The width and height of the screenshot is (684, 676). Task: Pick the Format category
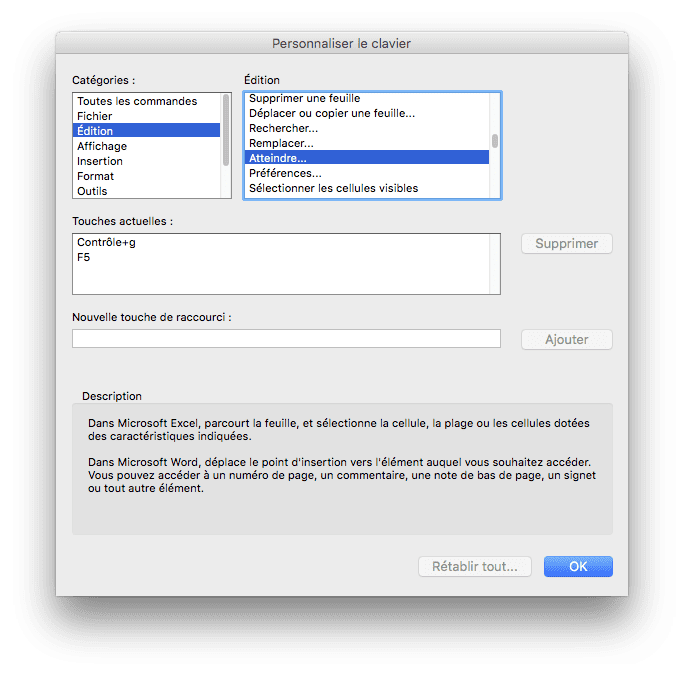tap(147, 176)
